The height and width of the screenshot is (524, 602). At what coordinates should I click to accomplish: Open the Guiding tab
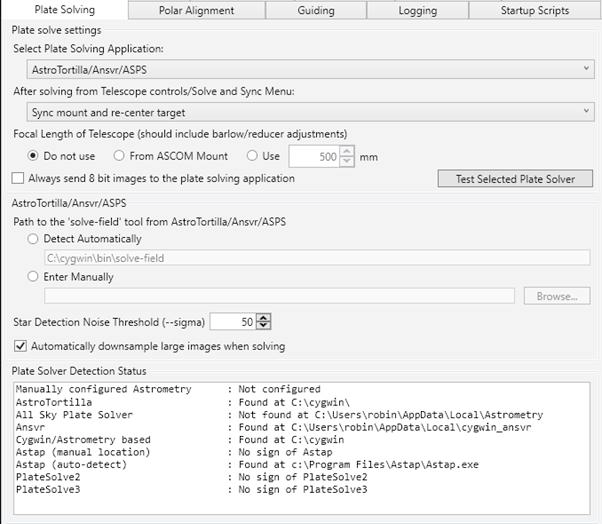(x=316, y=10)
